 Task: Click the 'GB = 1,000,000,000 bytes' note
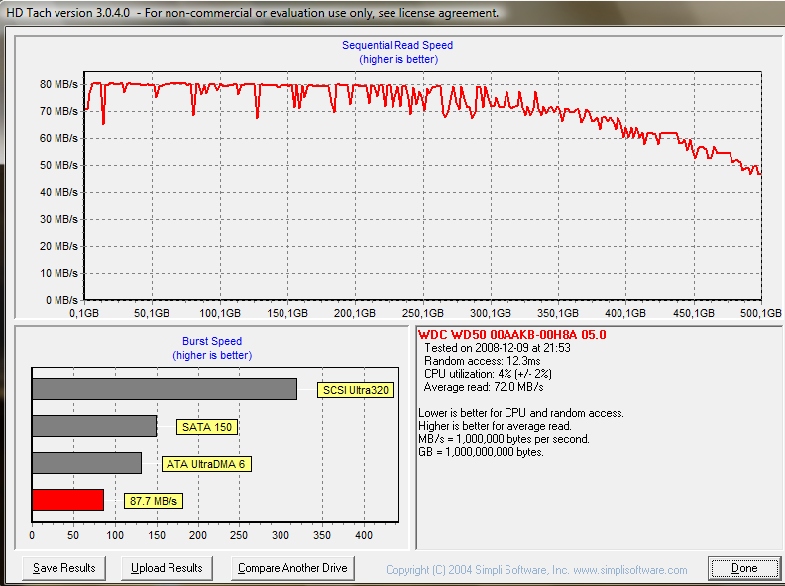pos(481,452)
